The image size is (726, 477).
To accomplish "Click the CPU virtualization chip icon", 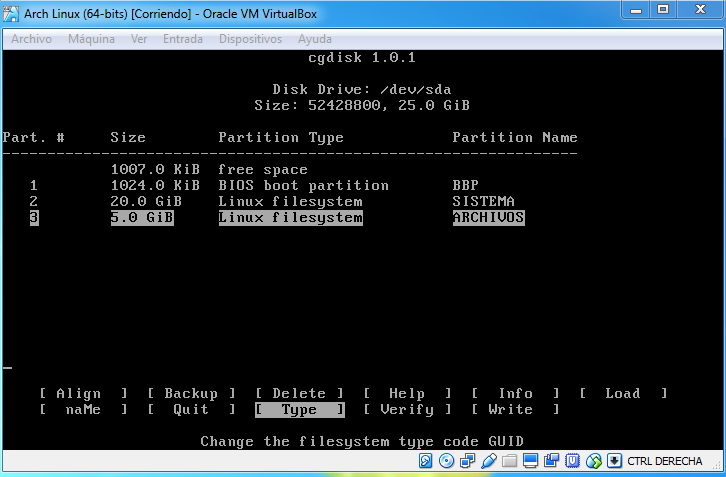I will click(573, 461).
